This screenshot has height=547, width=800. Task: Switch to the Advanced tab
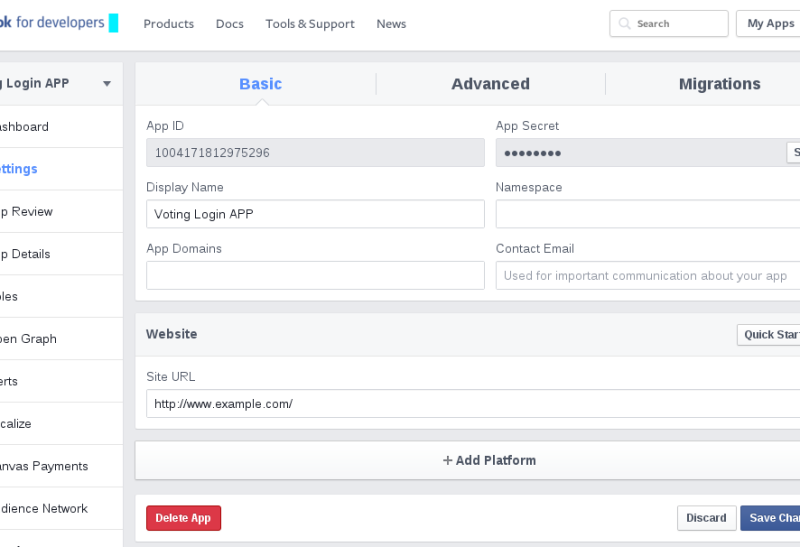(x=490, y=84)
